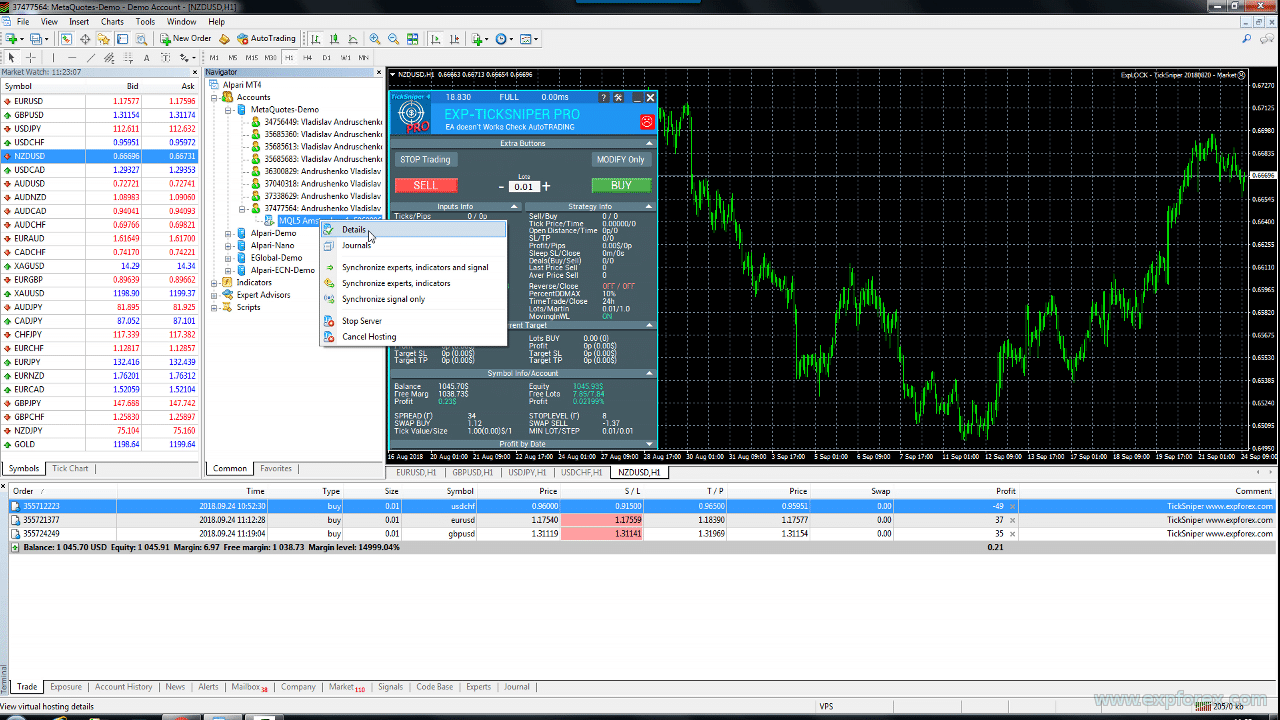The width and height of the screenshot is (1280, 720).
Task: Open the profiles dropdown arrow
Action: click(47, 39)
